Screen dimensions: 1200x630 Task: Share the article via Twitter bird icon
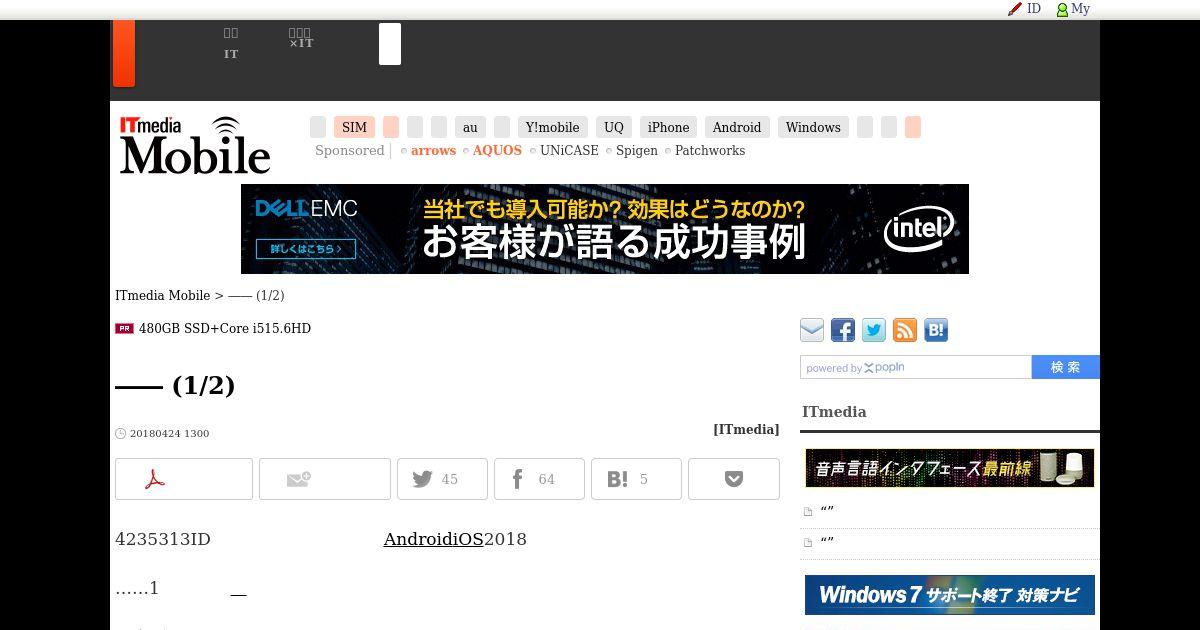coord(874,330)
